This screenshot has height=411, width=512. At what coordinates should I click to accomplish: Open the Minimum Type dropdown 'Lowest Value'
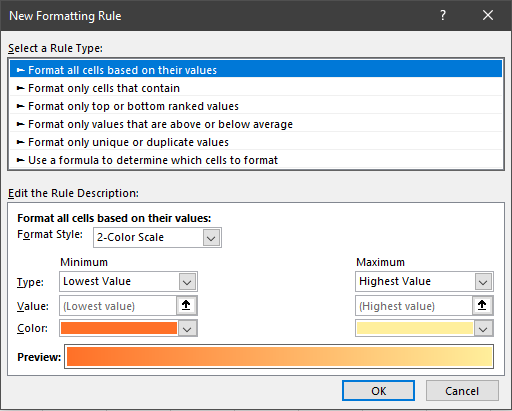(128, 281)
